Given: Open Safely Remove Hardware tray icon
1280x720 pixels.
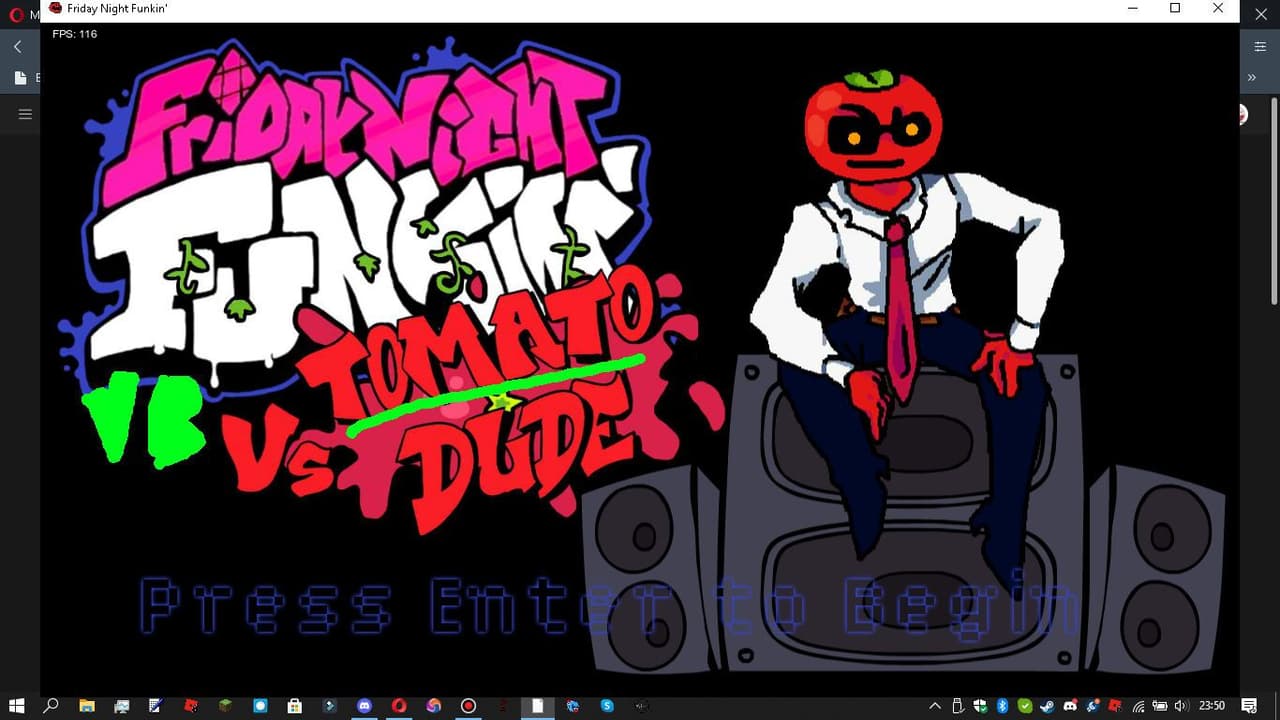Looking at the screenshot, I should [x=957, y=706].
